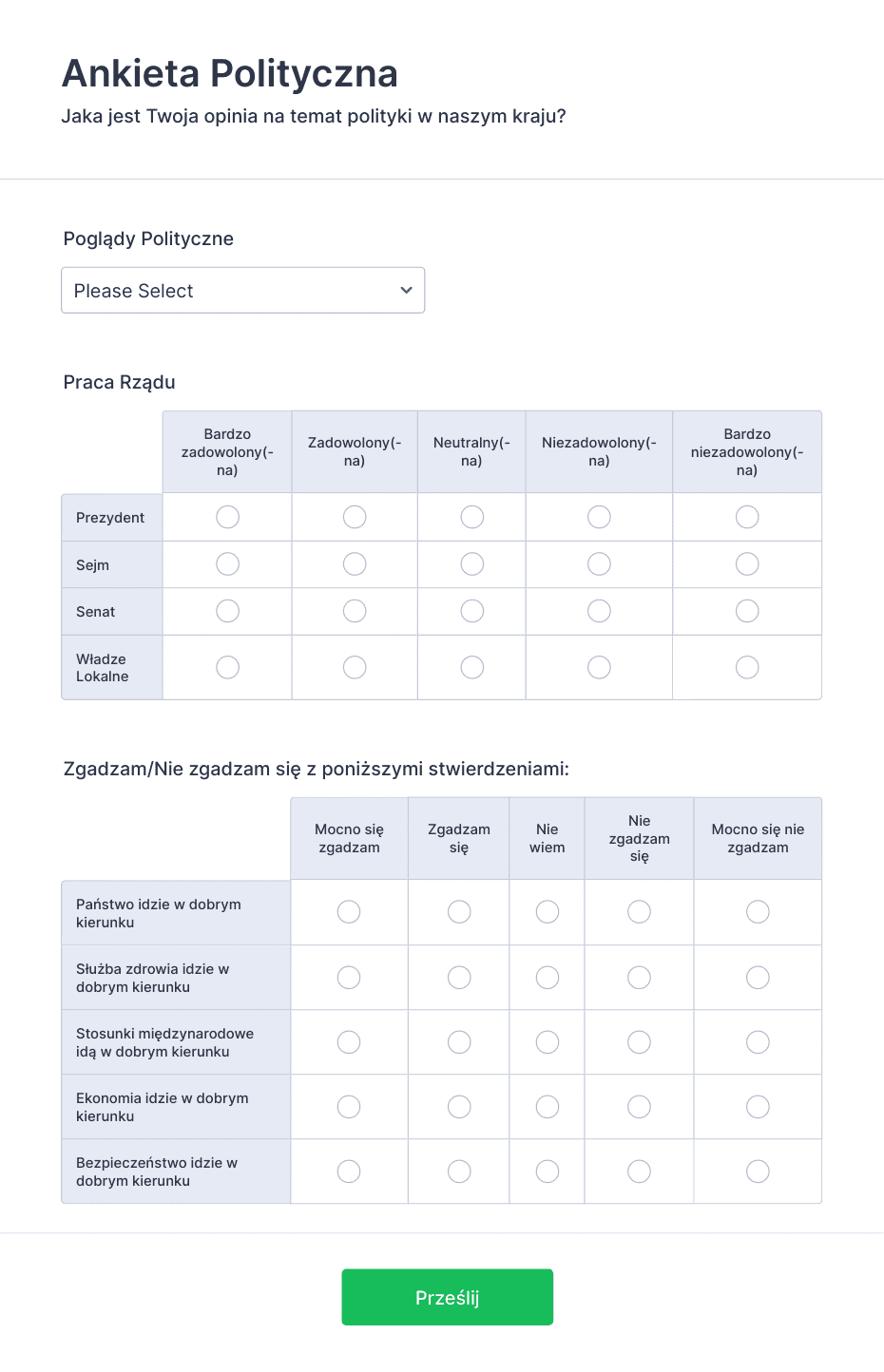Viewport: 884px width, 1372px height.
Task: Choose Mocno się nie zgadzam for Ekonomia
Action: pyautogui.click(x=758, y=1107)
